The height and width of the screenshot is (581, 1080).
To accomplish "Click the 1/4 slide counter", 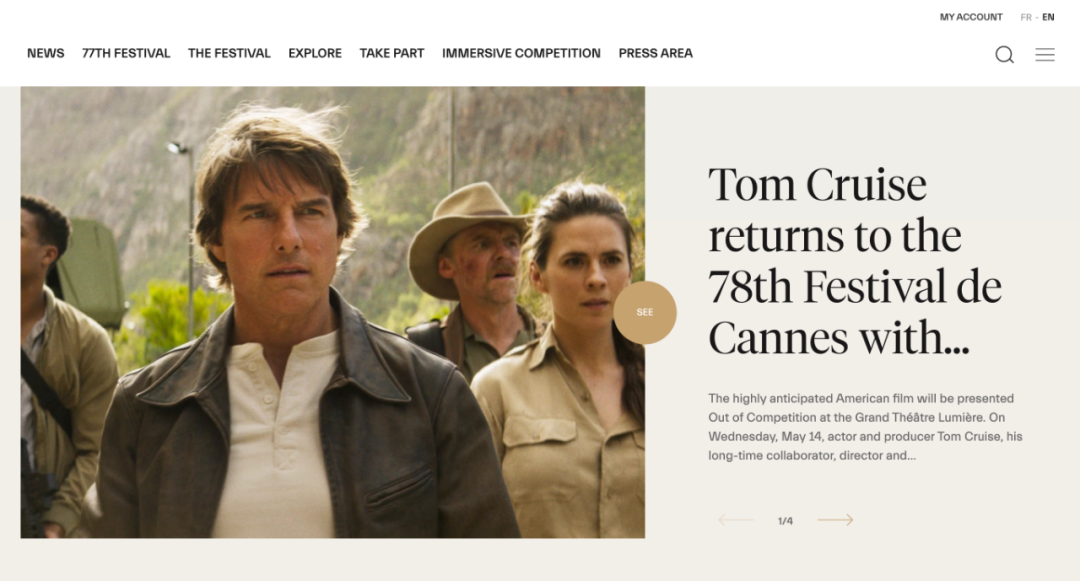I will pos(785,521).
